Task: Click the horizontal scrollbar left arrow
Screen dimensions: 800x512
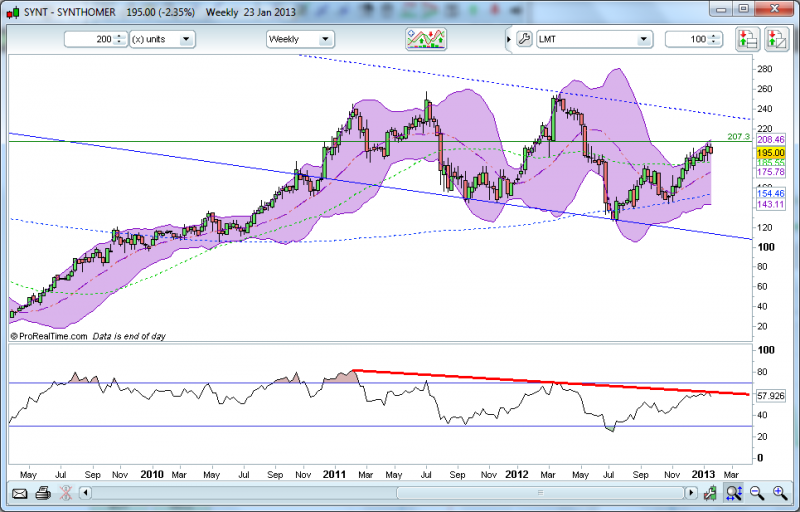Action: click(x=85, y=493)
